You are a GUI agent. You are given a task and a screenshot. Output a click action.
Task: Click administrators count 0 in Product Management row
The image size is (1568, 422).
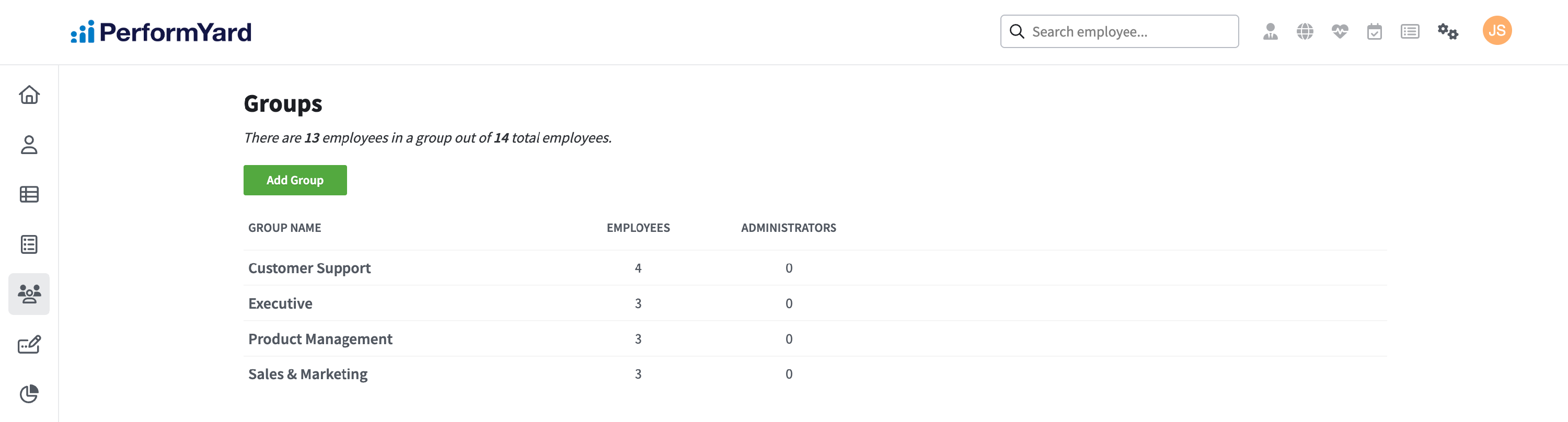click(x=789, y=338)
